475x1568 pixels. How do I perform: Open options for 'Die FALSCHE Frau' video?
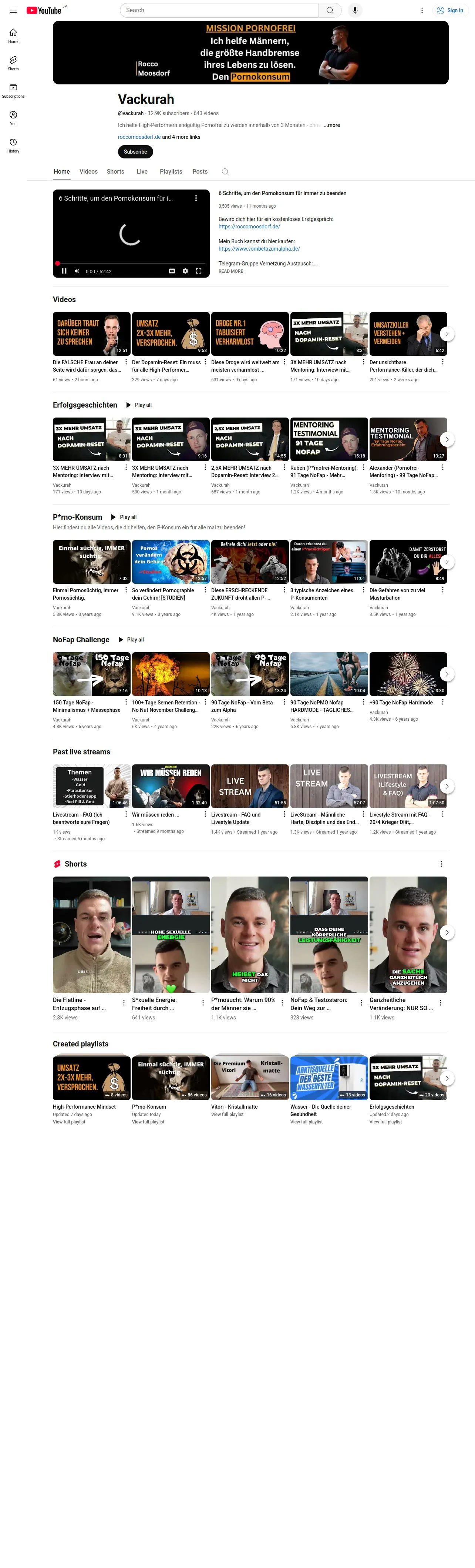coord(126,362)
